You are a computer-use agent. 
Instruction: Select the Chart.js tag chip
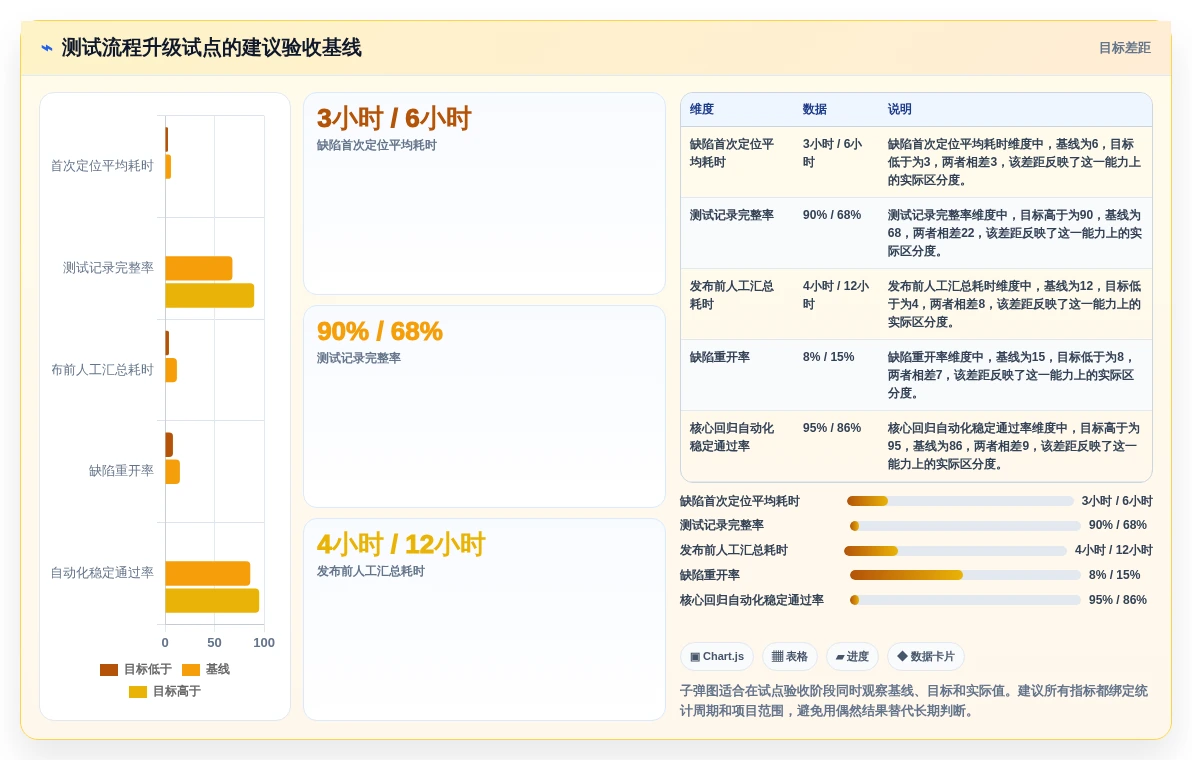[x=717, y=657]
